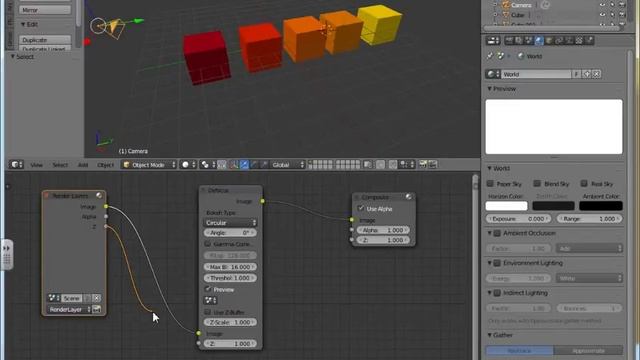Open the World properties tab icon
Viewport: 640px width, 360px height.
pos(539,40)
